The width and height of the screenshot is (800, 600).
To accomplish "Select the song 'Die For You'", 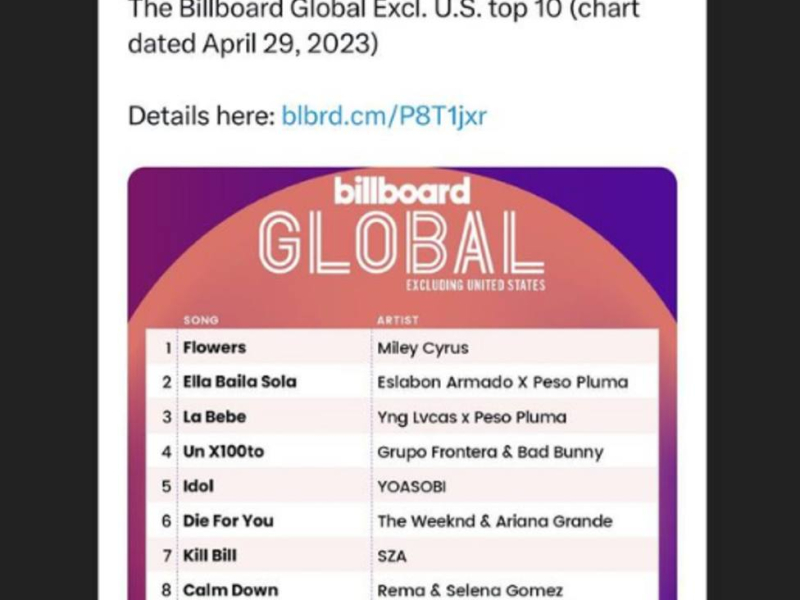I will 228,521.
